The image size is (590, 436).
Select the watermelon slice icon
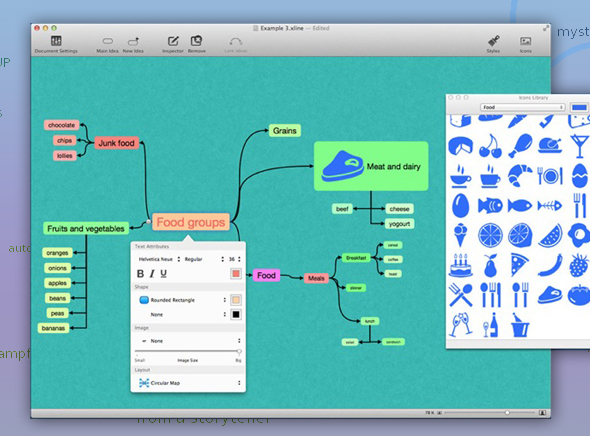coord(550,236)
